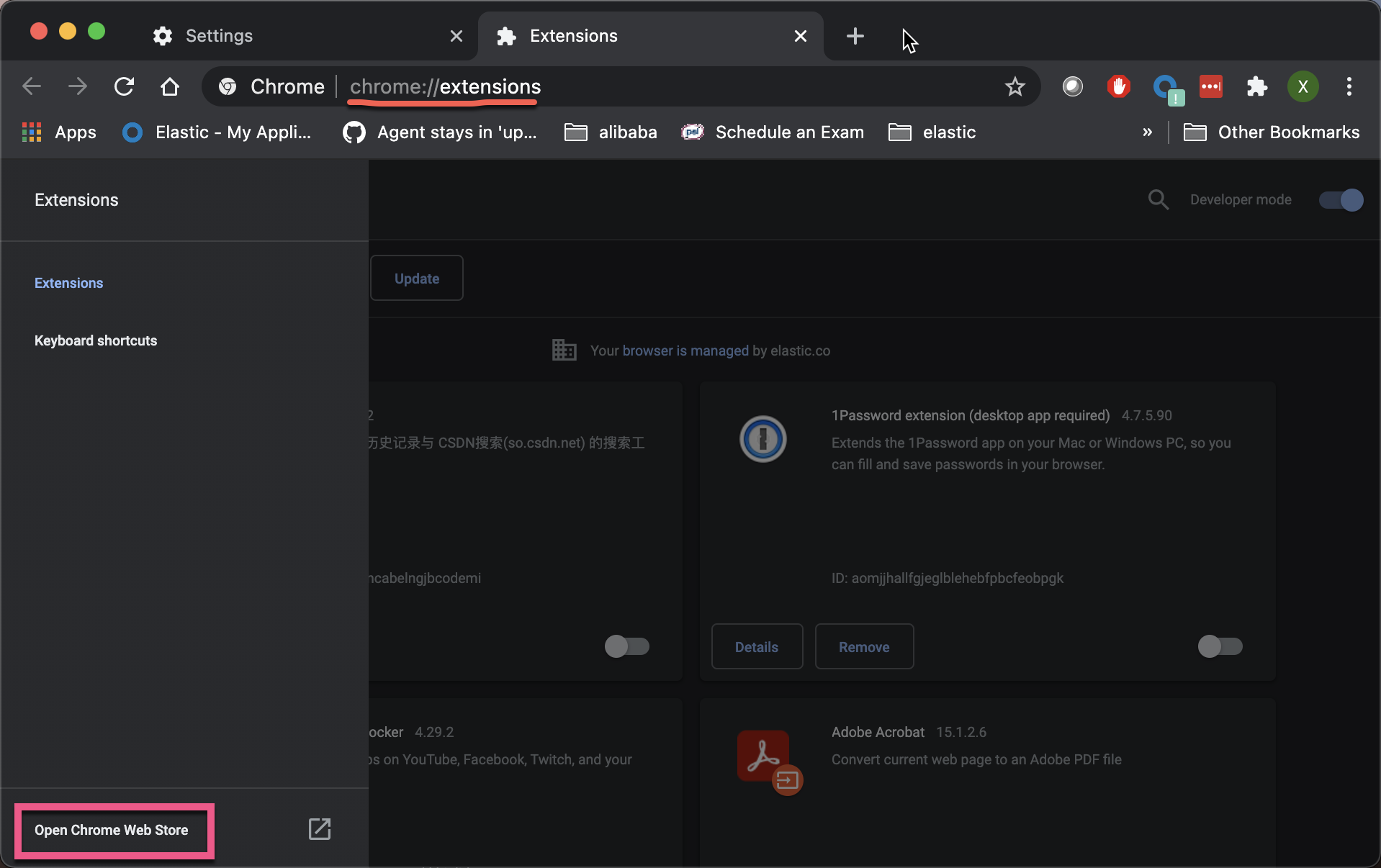
Task: Click the 1Password extension logo
Action: 762,439
